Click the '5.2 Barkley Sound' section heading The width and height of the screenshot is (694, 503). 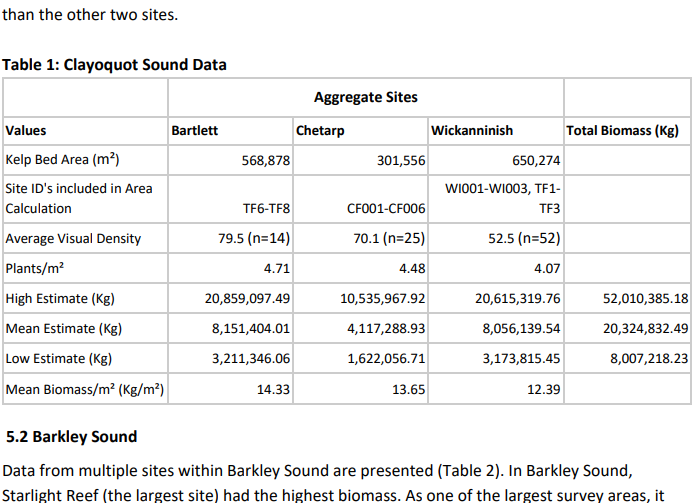72,437
